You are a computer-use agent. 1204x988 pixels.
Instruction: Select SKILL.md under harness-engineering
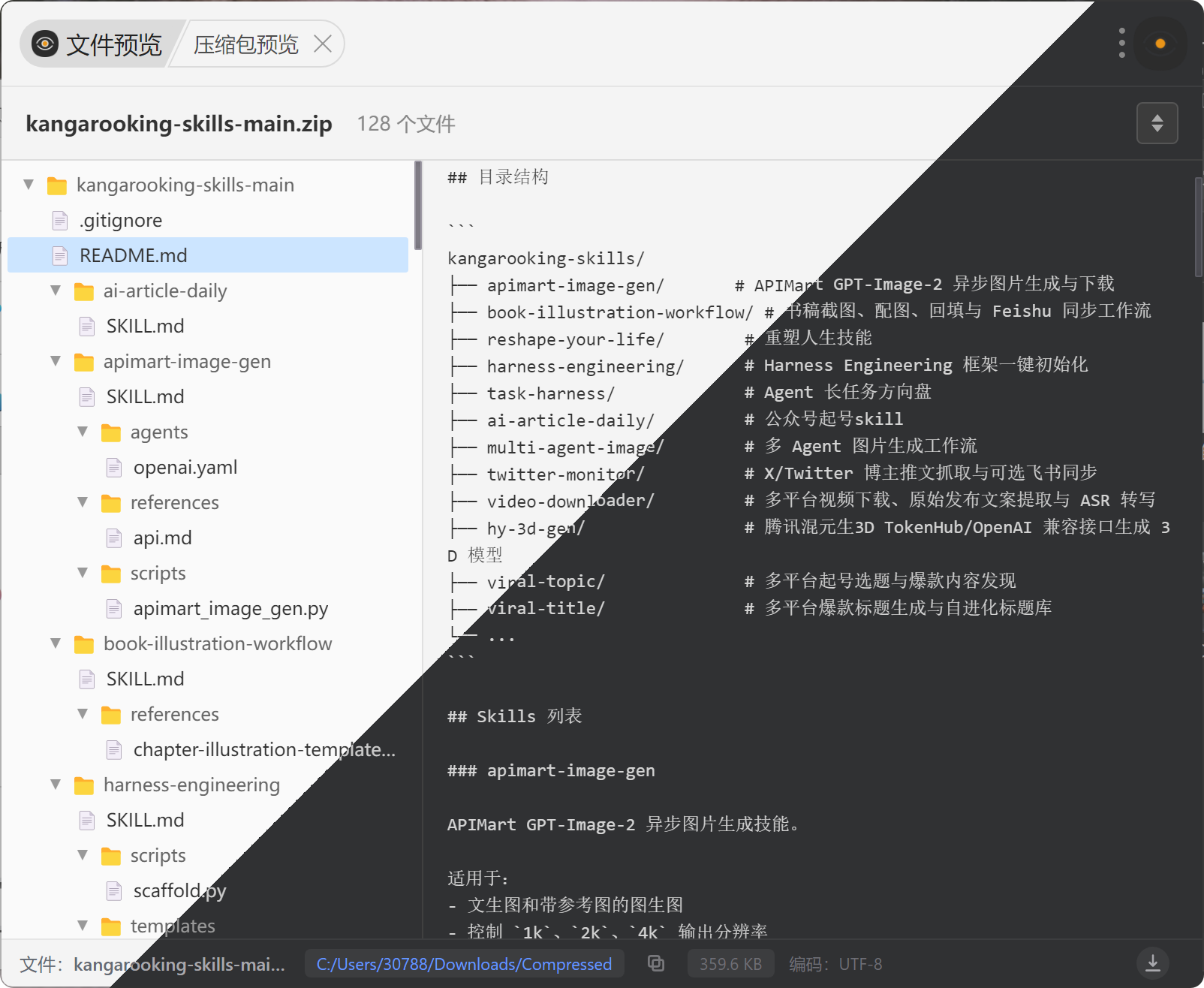(x=208, y=820)
